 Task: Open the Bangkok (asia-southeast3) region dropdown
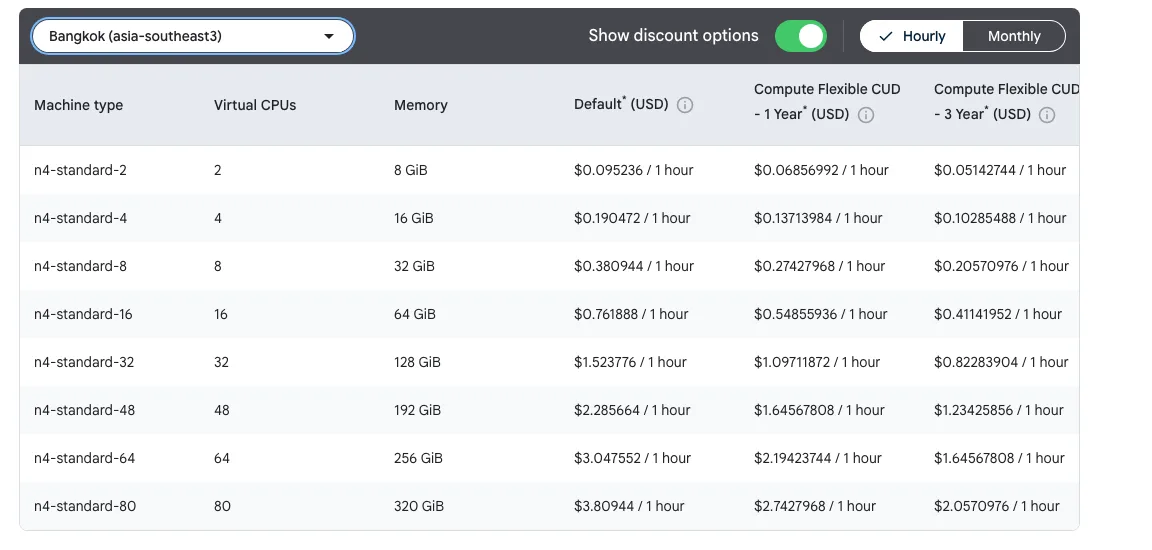pyautogui.click(x=192, y=36)
